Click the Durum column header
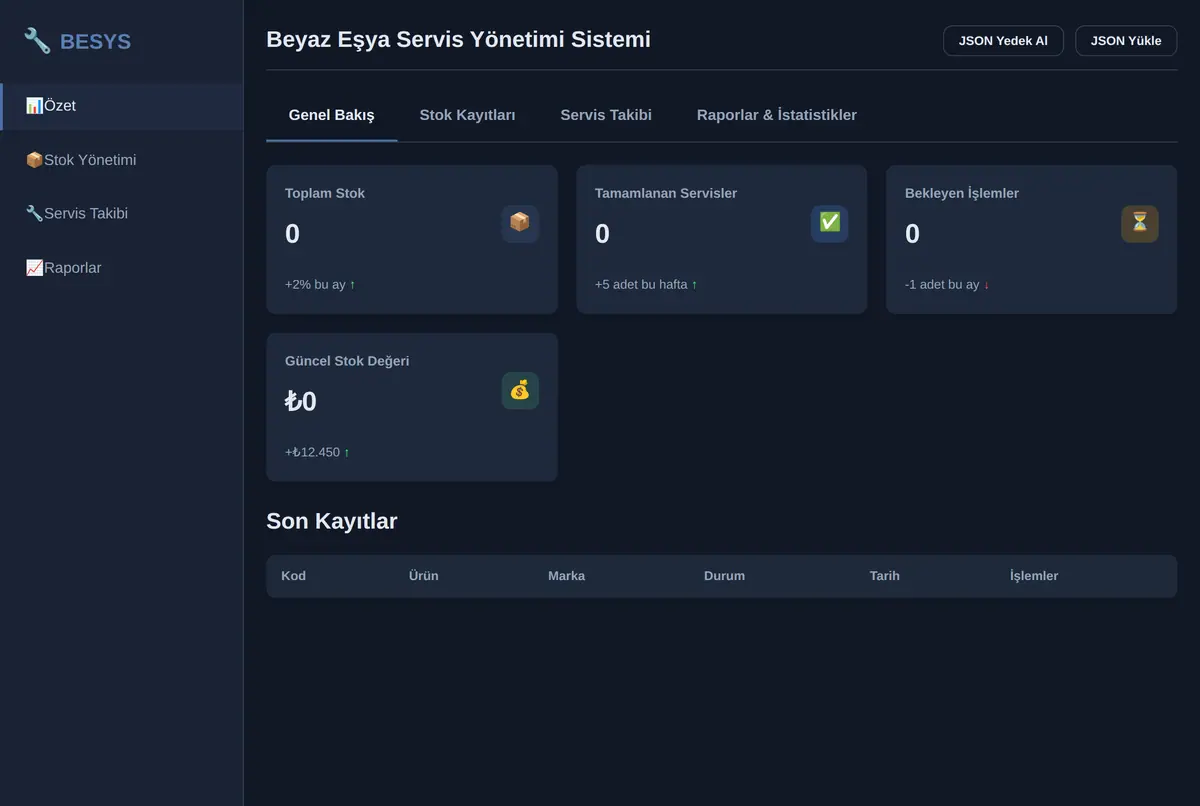 point(724,576)
